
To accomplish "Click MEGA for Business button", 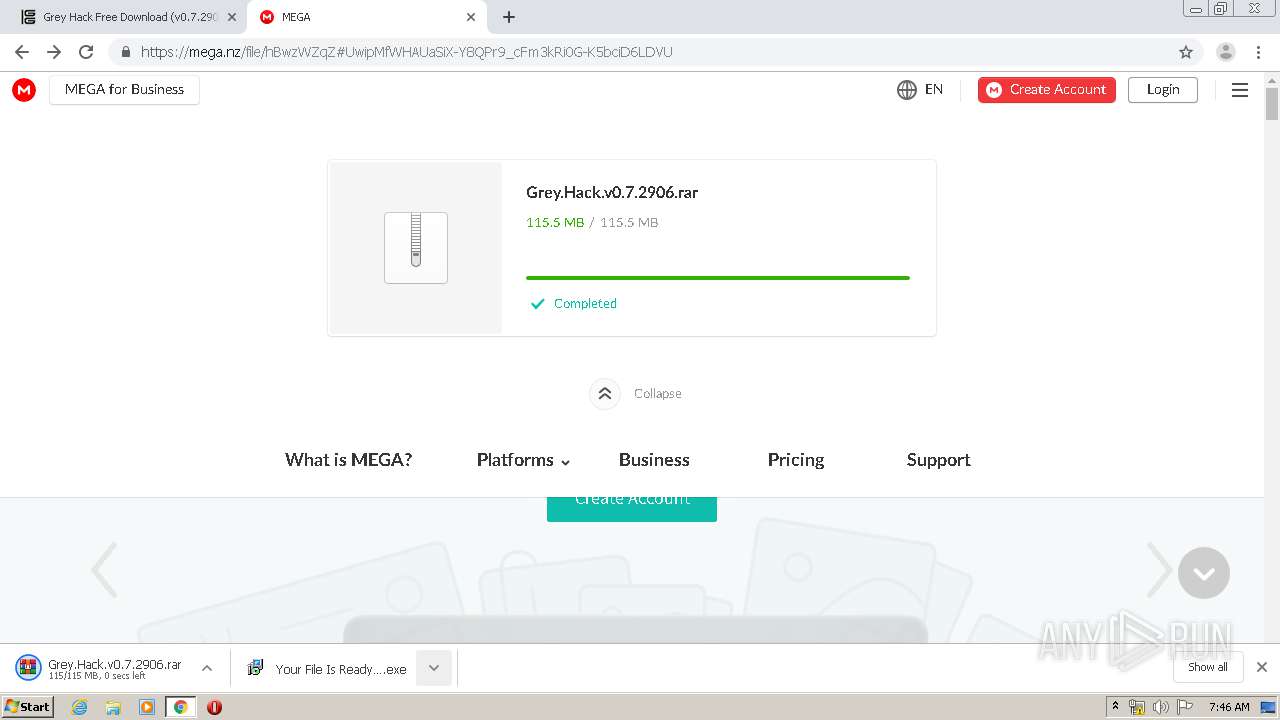I will pos(124,90).
